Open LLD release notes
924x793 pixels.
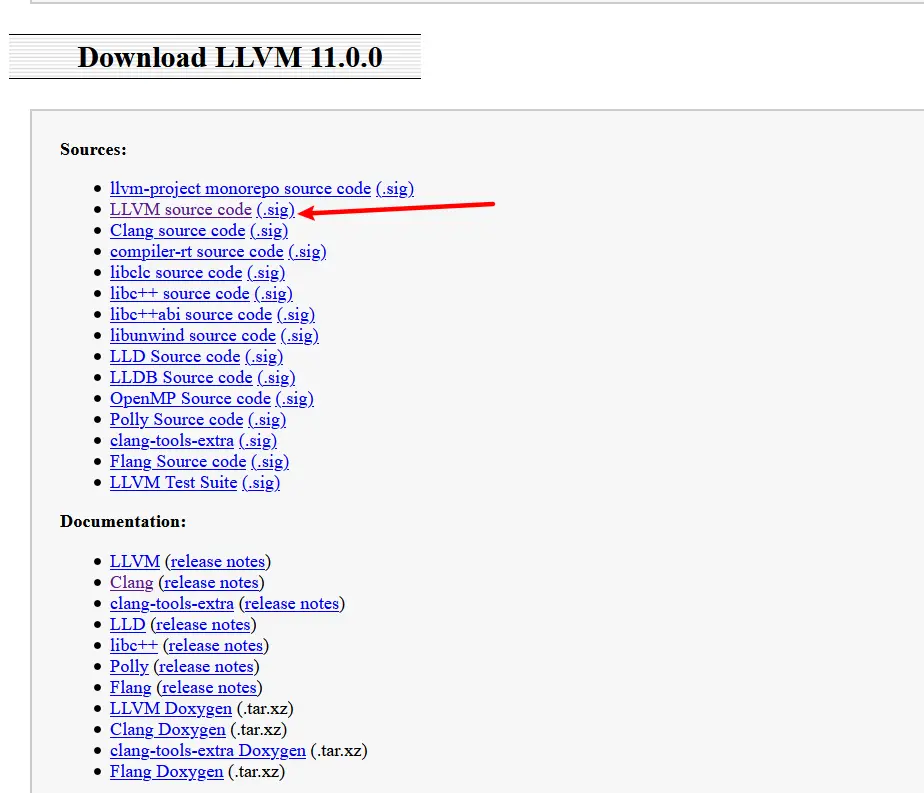pyautogui.click(x=203, y=625)
